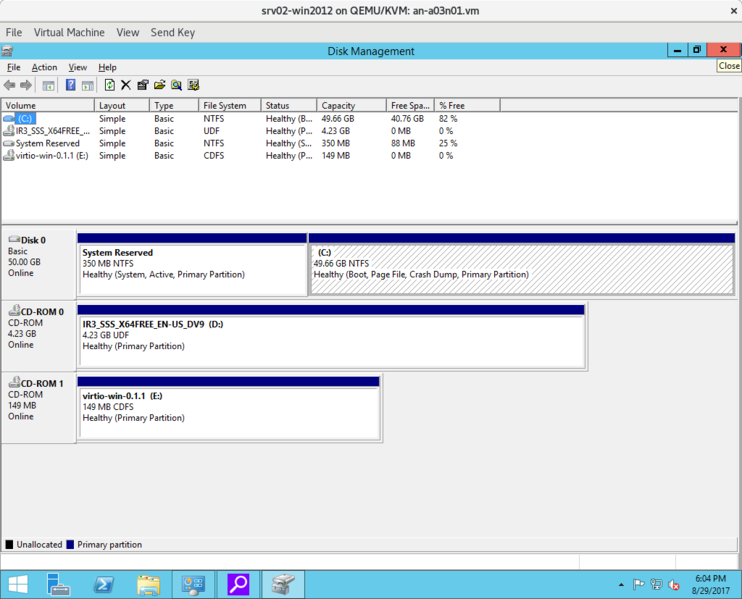Click the taskbar clock showing 6:04 PM
The width and height of the screenshot is (742, 599).
[x=710, y=584]
